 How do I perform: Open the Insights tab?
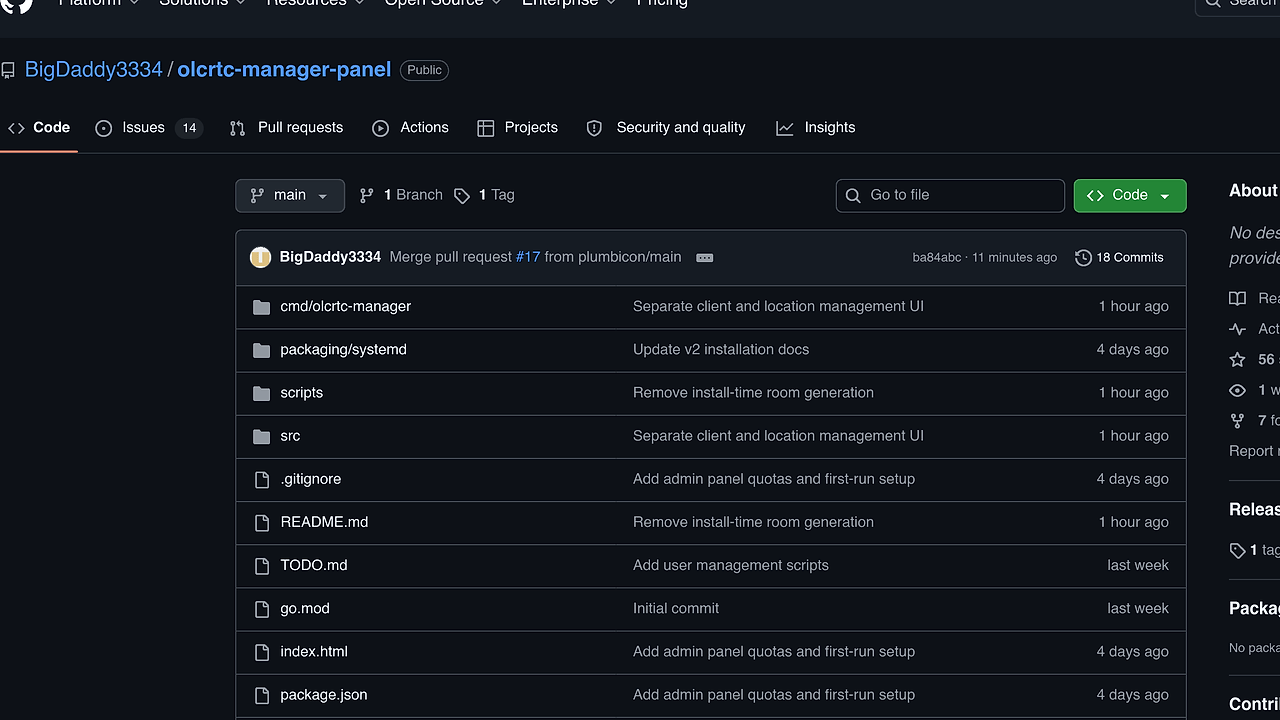816,128
